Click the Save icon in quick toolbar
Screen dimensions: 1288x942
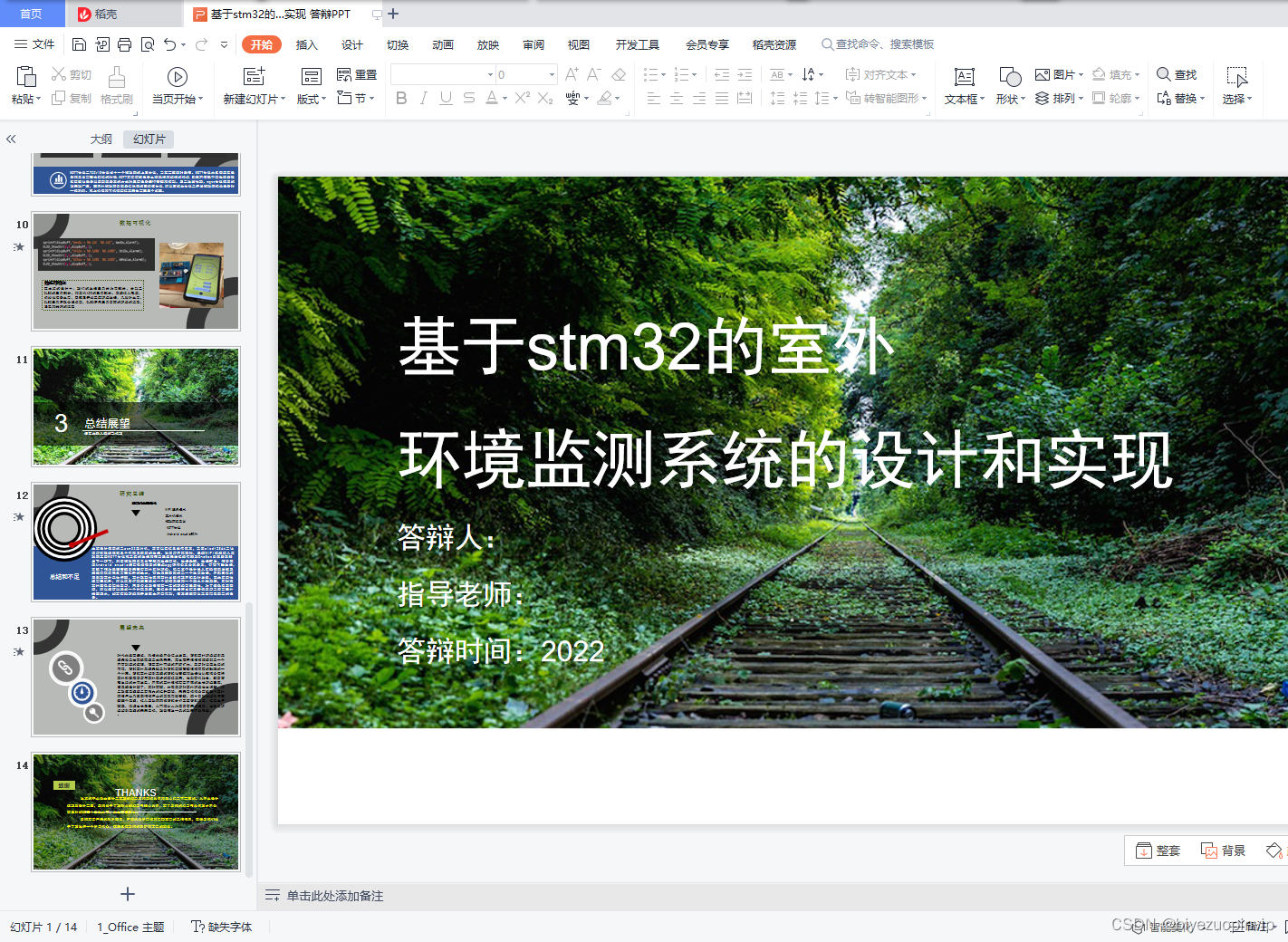[79, 44]
